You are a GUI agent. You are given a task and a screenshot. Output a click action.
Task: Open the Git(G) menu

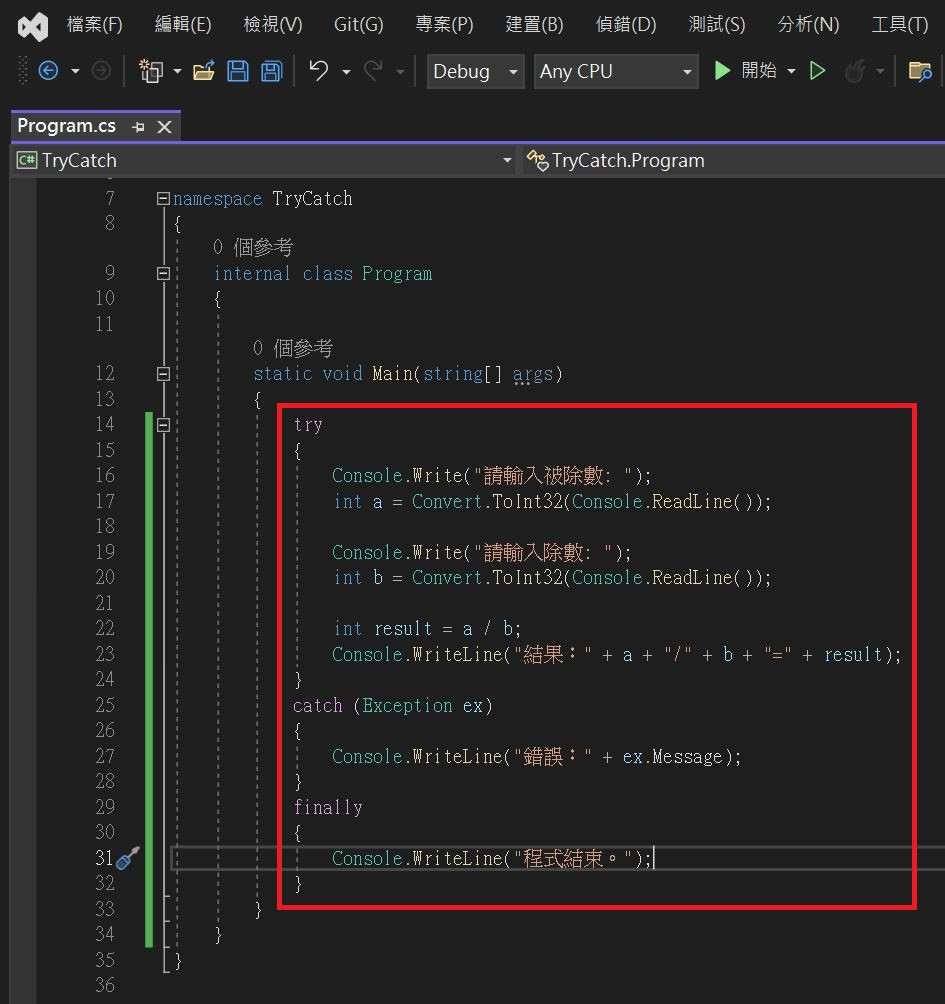pyautogui.click(x=359, y=24)
